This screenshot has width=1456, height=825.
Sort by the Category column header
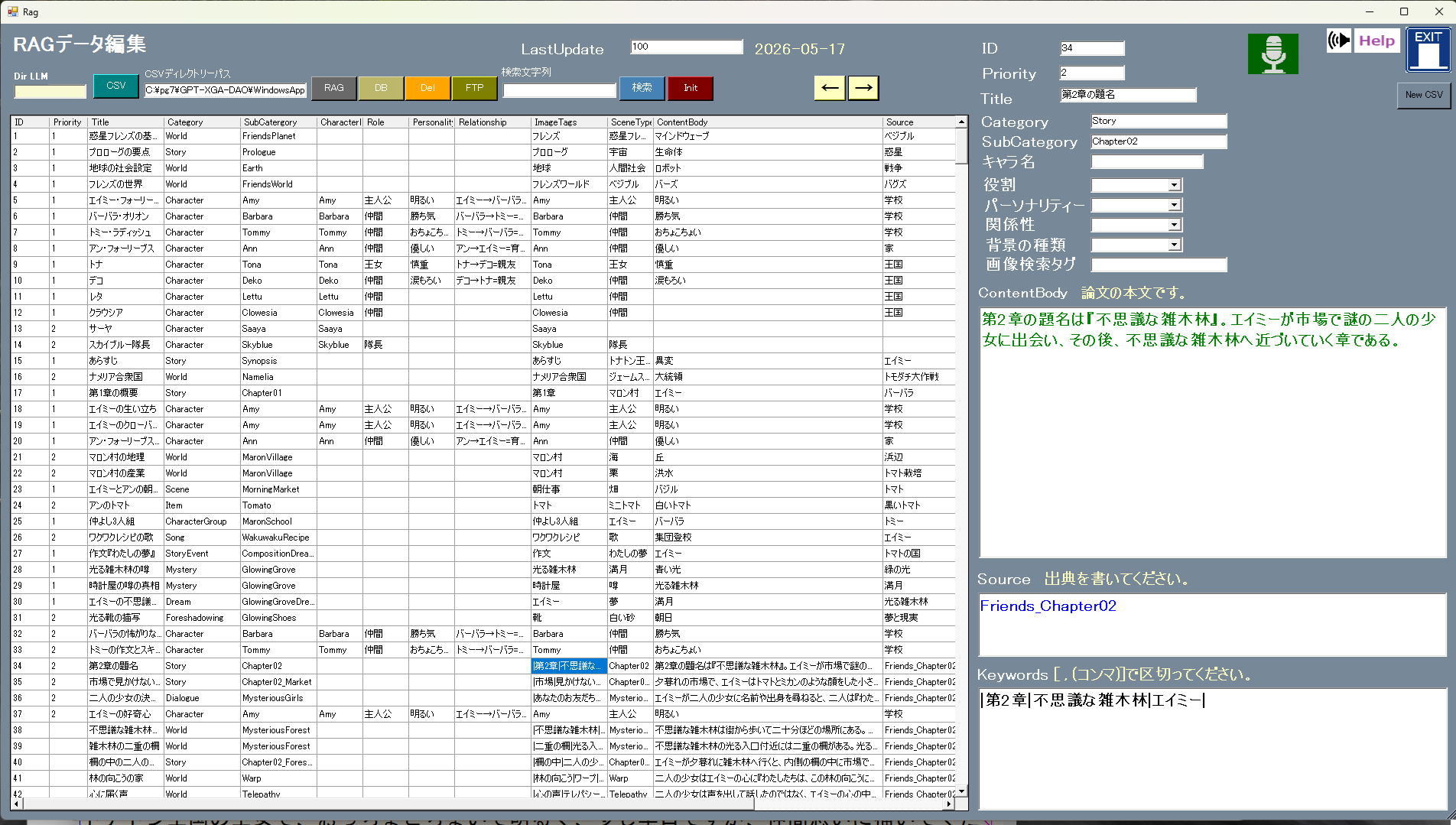click(202, 122)
